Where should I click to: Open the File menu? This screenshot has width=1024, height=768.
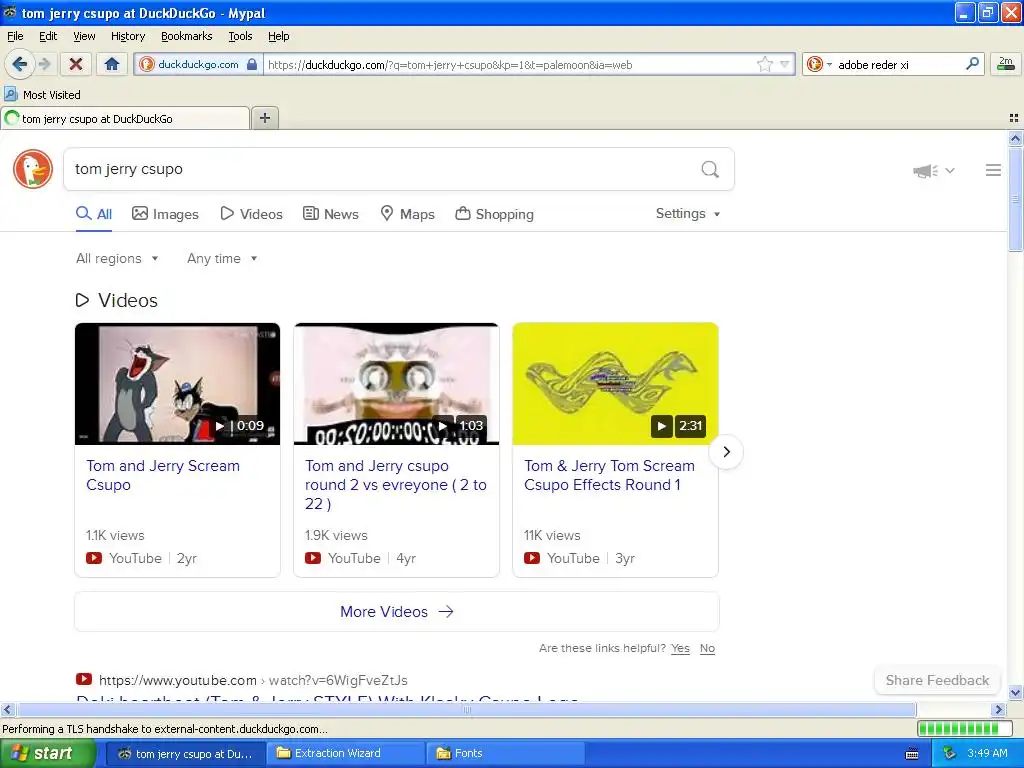click(15, 36)
